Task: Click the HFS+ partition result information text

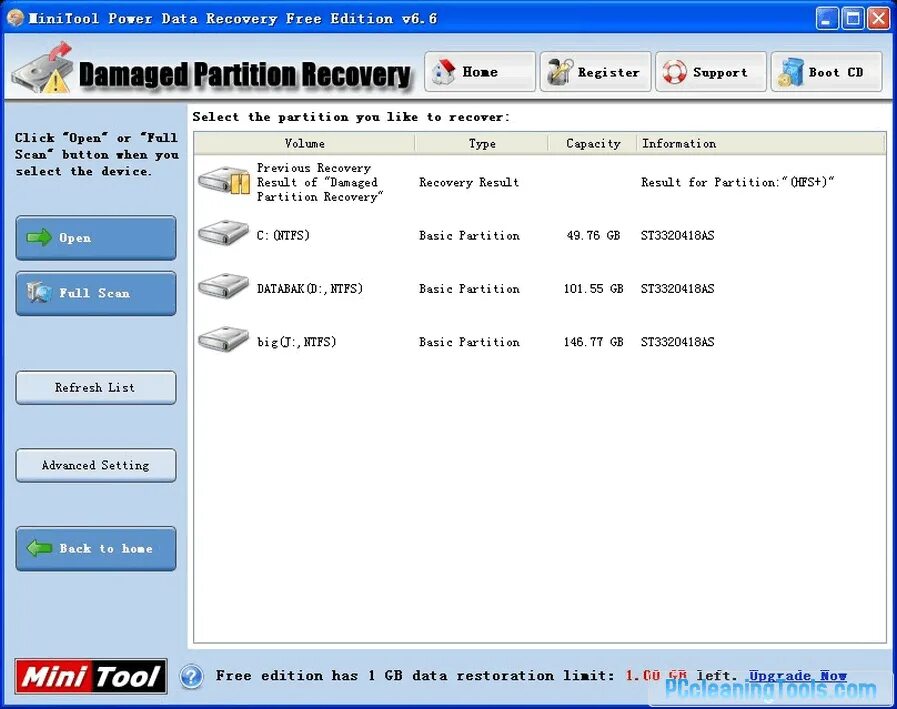Action: pos(737,182)
